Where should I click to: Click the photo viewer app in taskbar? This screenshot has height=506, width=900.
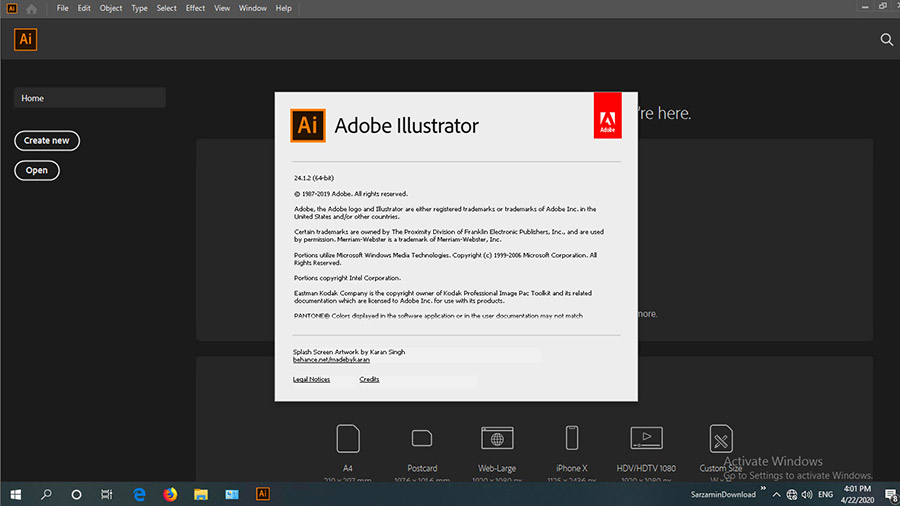coord(232,494)
